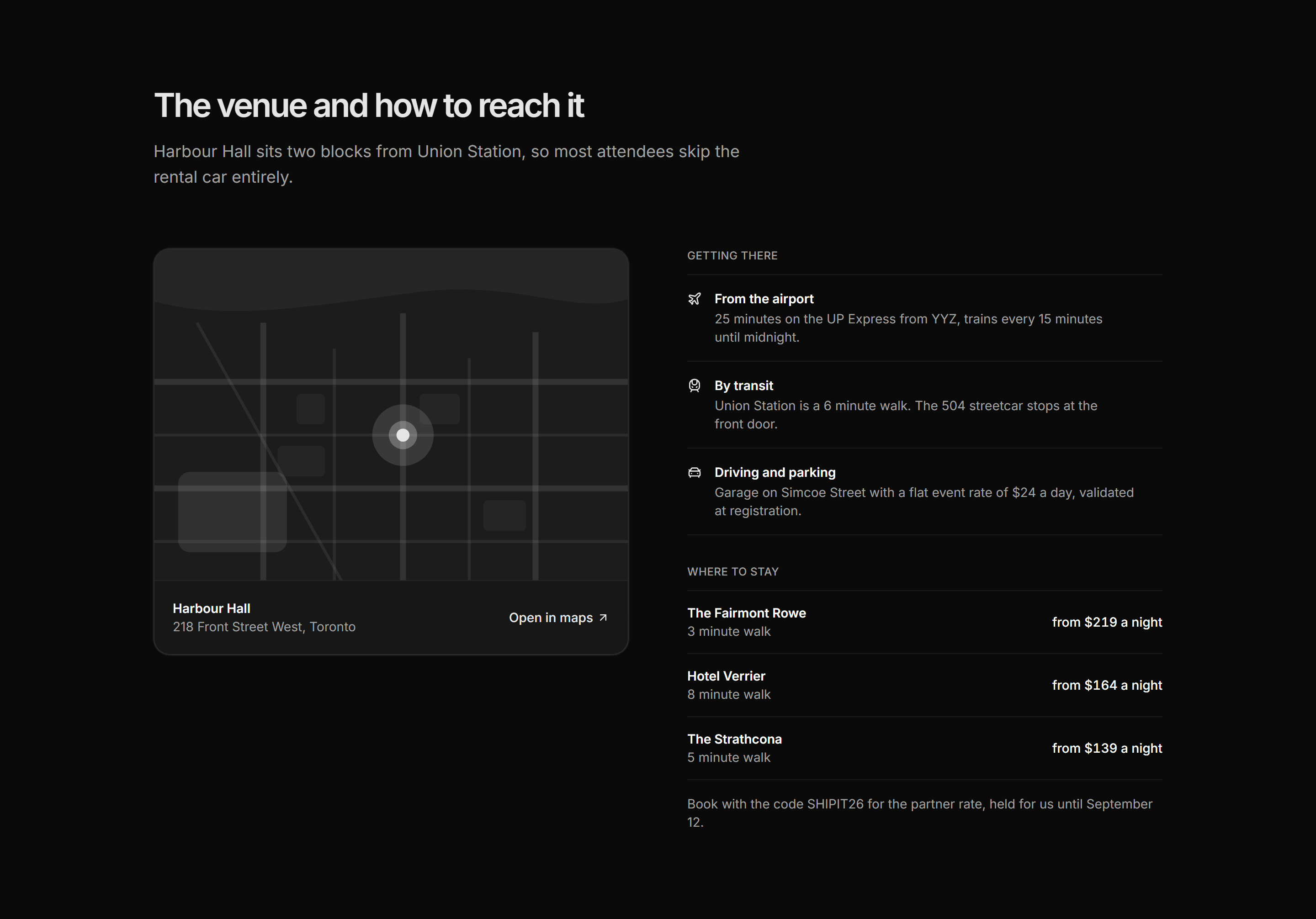Click the from $164 a night price

tap(1107, 685)
